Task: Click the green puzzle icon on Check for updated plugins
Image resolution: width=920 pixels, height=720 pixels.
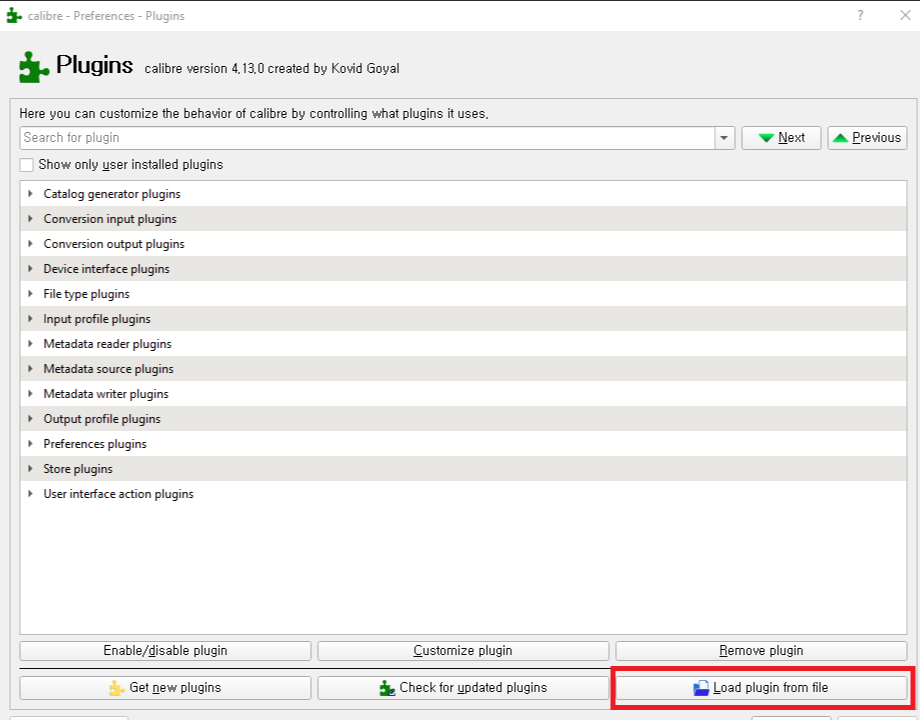Action: tap(387, 688)
